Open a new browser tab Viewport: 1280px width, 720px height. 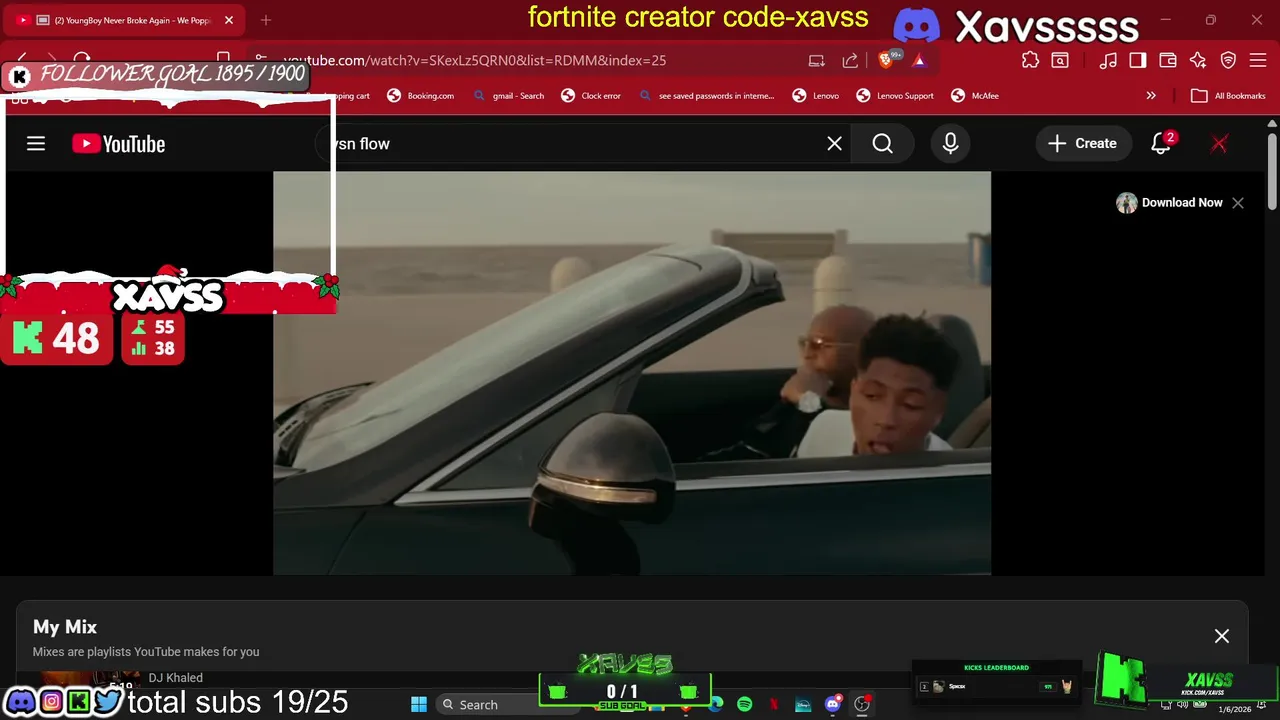266,20
